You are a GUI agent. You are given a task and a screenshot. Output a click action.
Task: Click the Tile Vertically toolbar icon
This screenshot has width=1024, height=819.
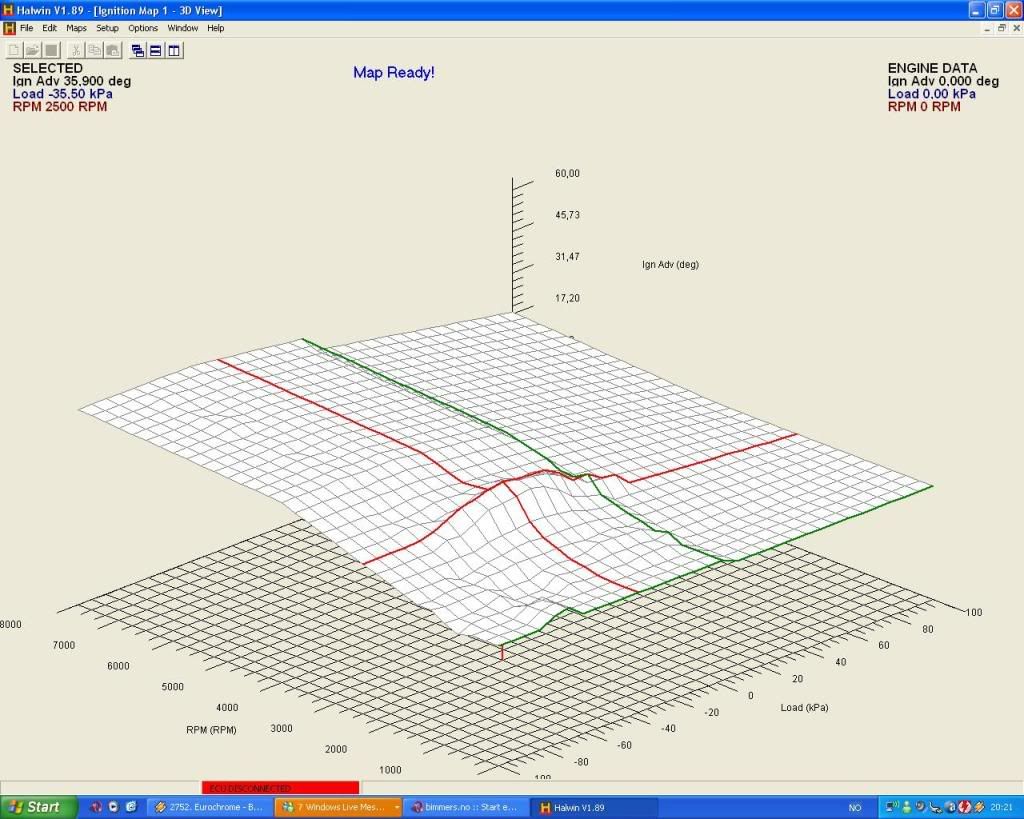click(174, 50)
